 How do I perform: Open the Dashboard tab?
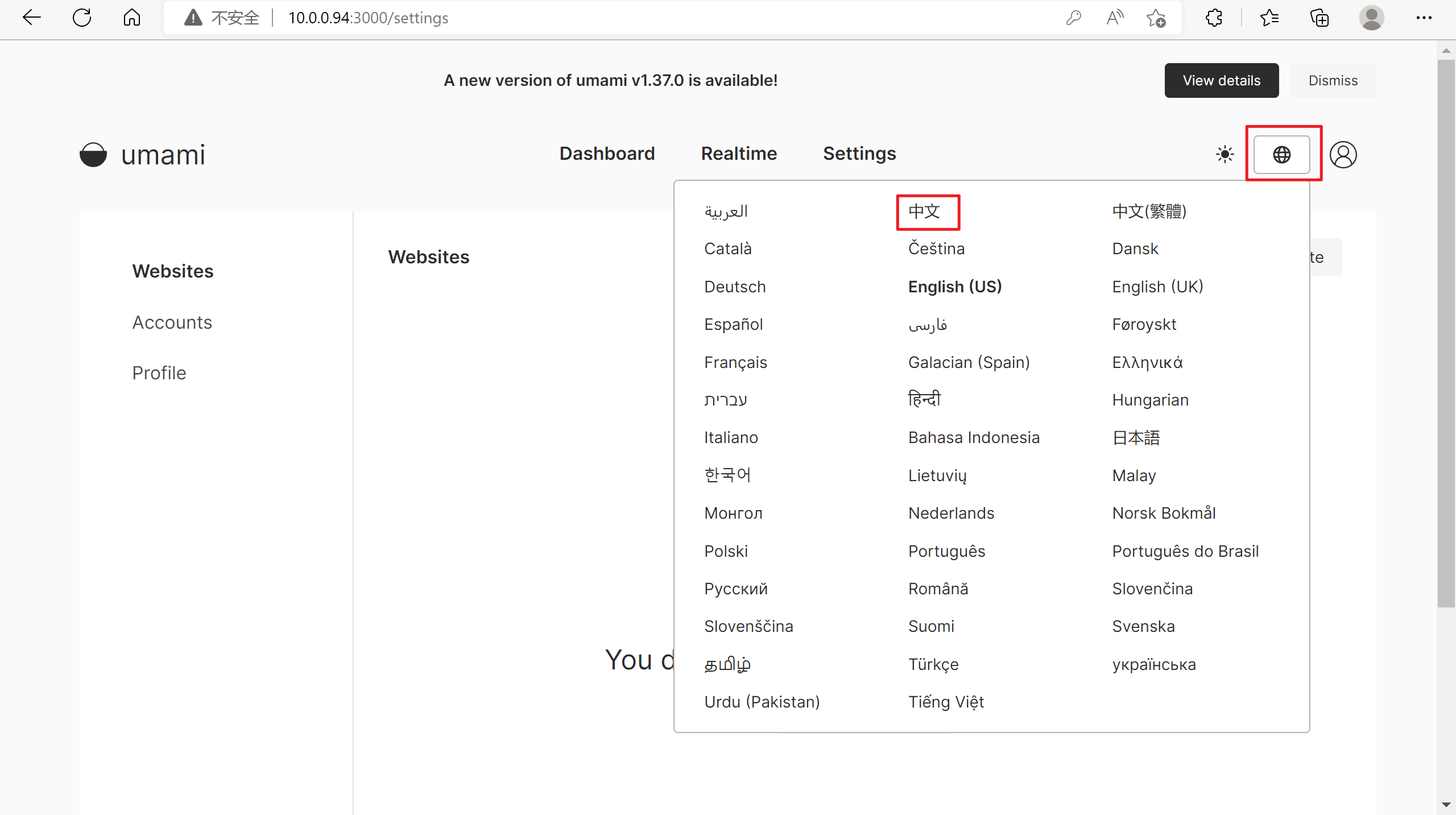coord(607,154)
